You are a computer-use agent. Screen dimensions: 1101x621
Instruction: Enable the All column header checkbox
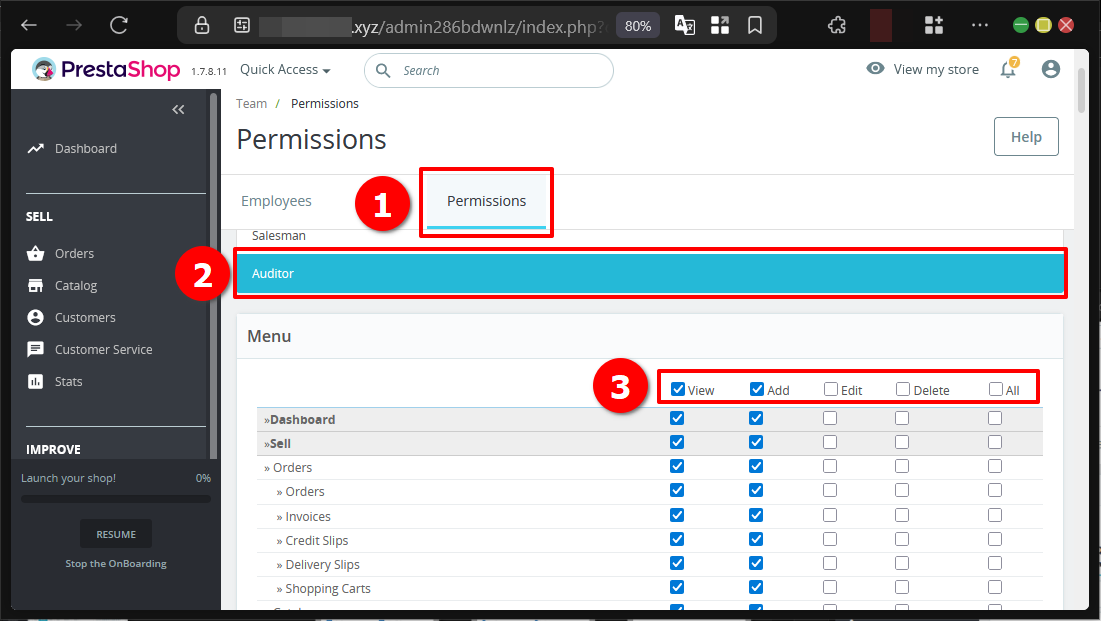point(995,390)
